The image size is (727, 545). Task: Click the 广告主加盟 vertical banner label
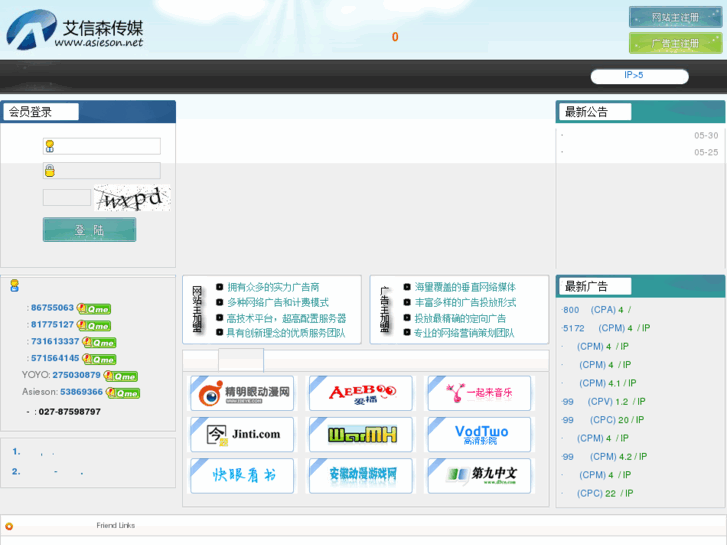[385, 309]
